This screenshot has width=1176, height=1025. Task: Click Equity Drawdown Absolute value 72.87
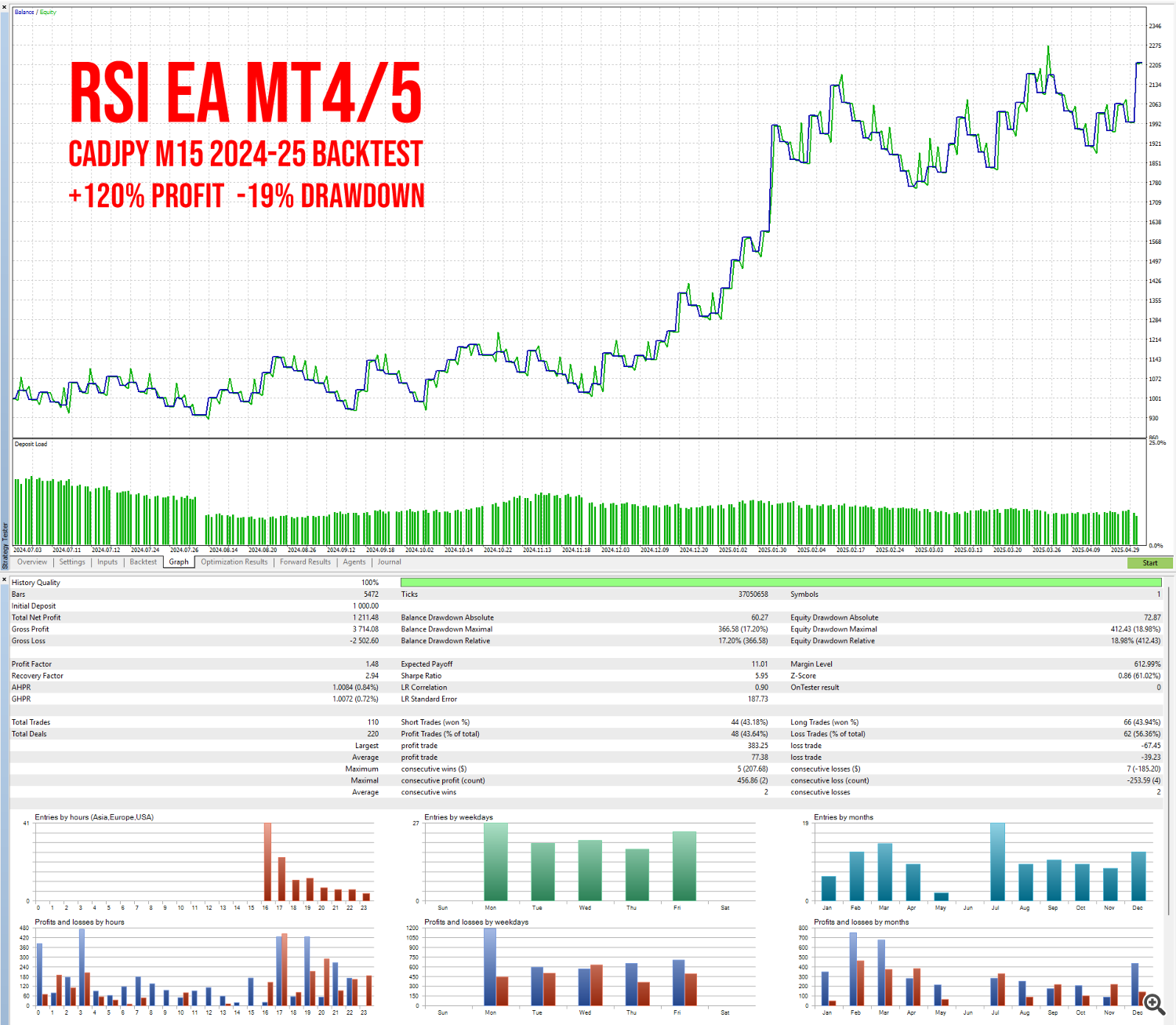[1152, 618]
